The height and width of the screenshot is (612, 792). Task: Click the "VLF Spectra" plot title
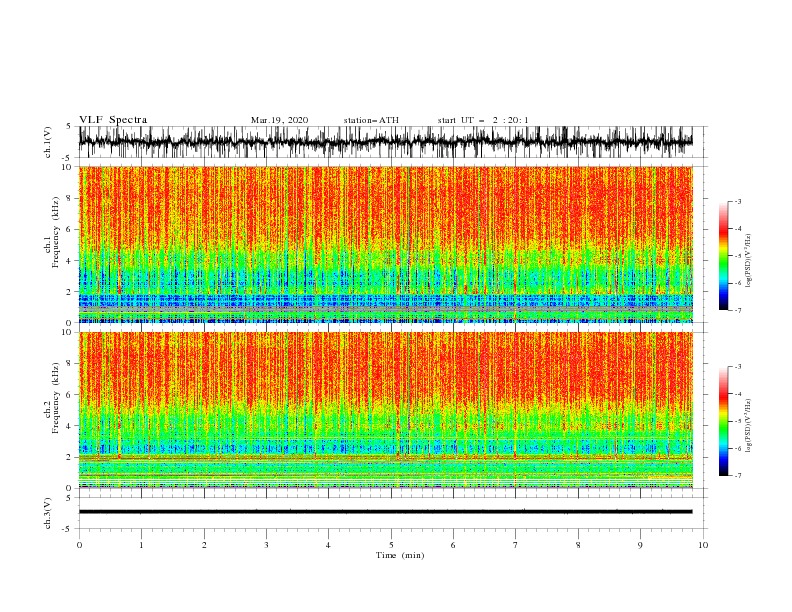[x=113, y=120]
